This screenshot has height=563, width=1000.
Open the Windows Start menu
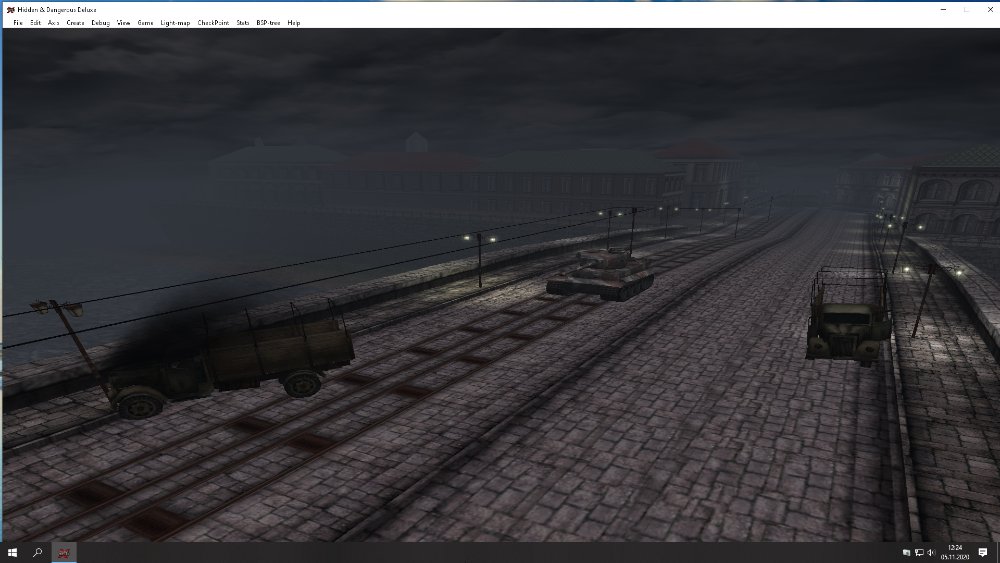(13, 552)
